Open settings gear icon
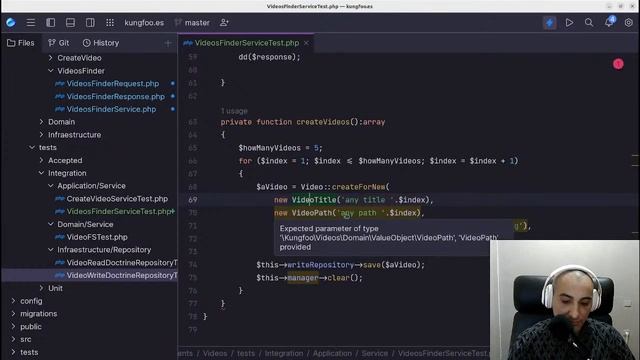 (629, 22)
